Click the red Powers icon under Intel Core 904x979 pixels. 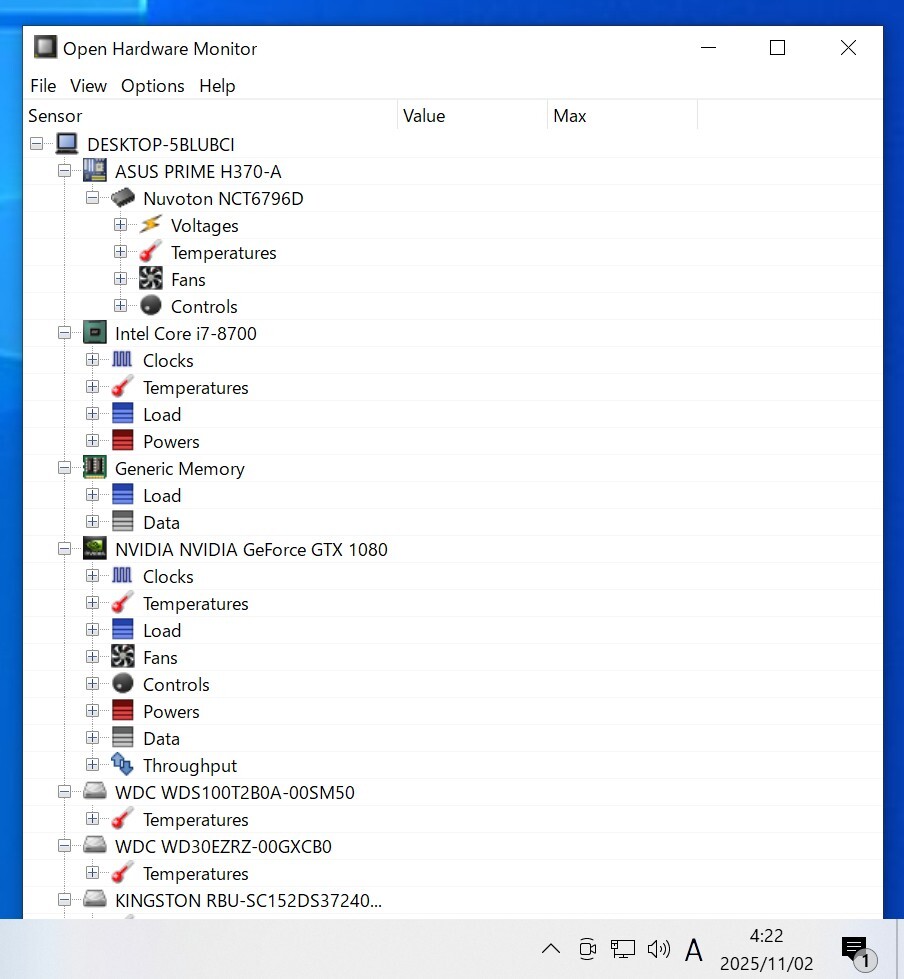click(x=122, y=440)
